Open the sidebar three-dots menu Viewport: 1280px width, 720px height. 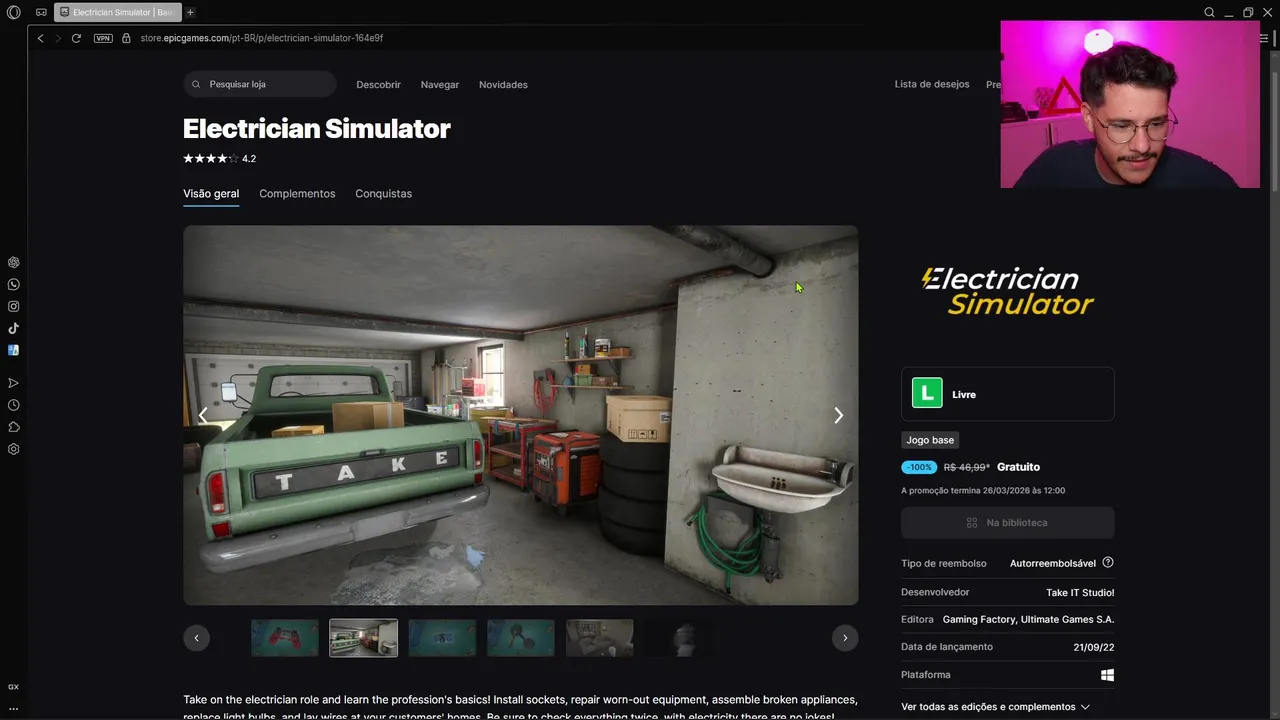point(13,708)
